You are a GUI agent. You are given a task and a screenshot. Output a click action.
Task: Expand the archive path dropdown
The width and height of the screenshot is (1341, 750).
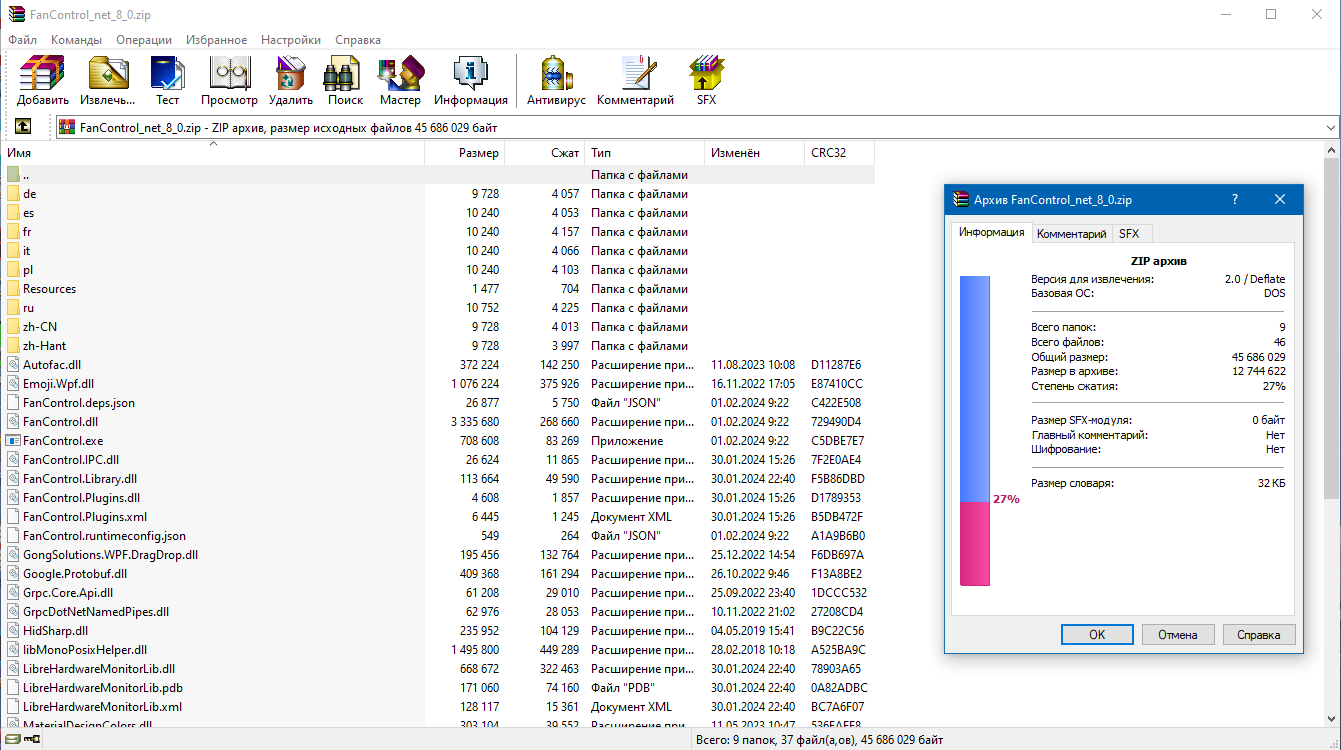[x=1331, y=128]
